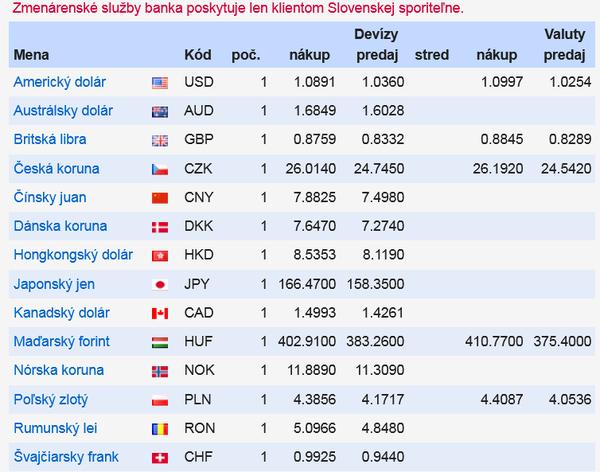
Task: Click the Hungarian flag icon
Action: pyautogui.click(x=159, y=342)
